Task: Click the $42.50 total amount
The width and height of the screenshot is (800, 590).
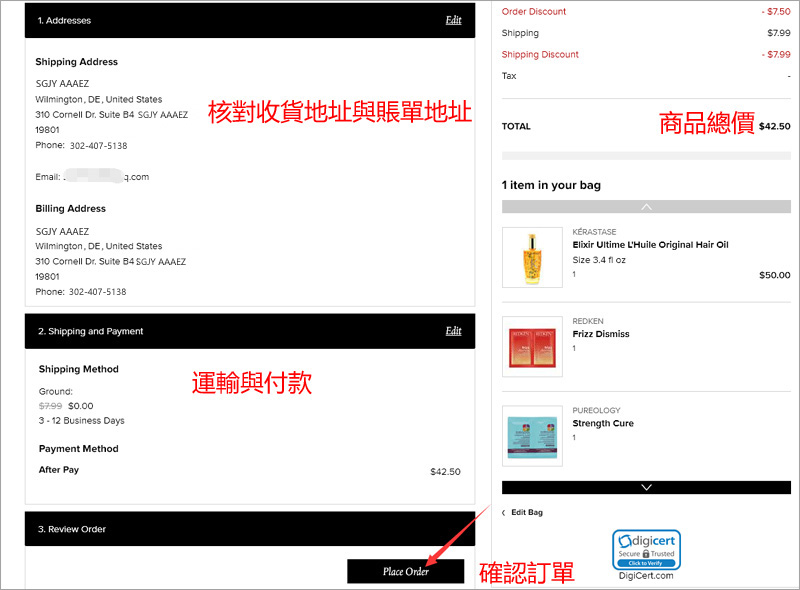Action: [774, 127]
